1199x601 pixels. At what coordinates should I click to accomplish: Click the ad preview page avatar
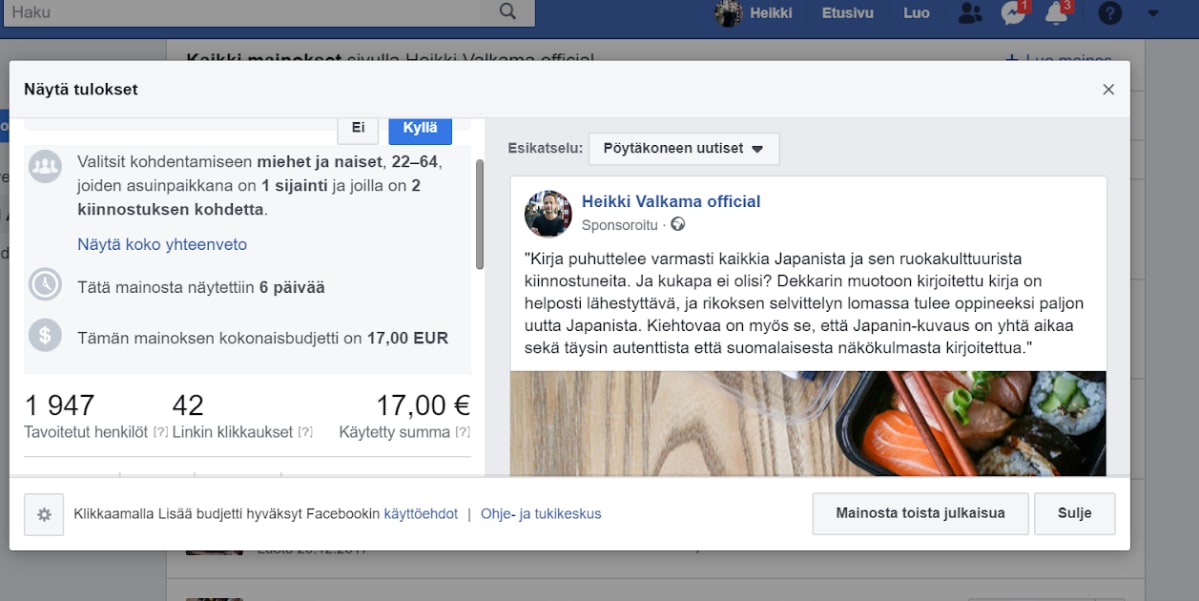548,214
